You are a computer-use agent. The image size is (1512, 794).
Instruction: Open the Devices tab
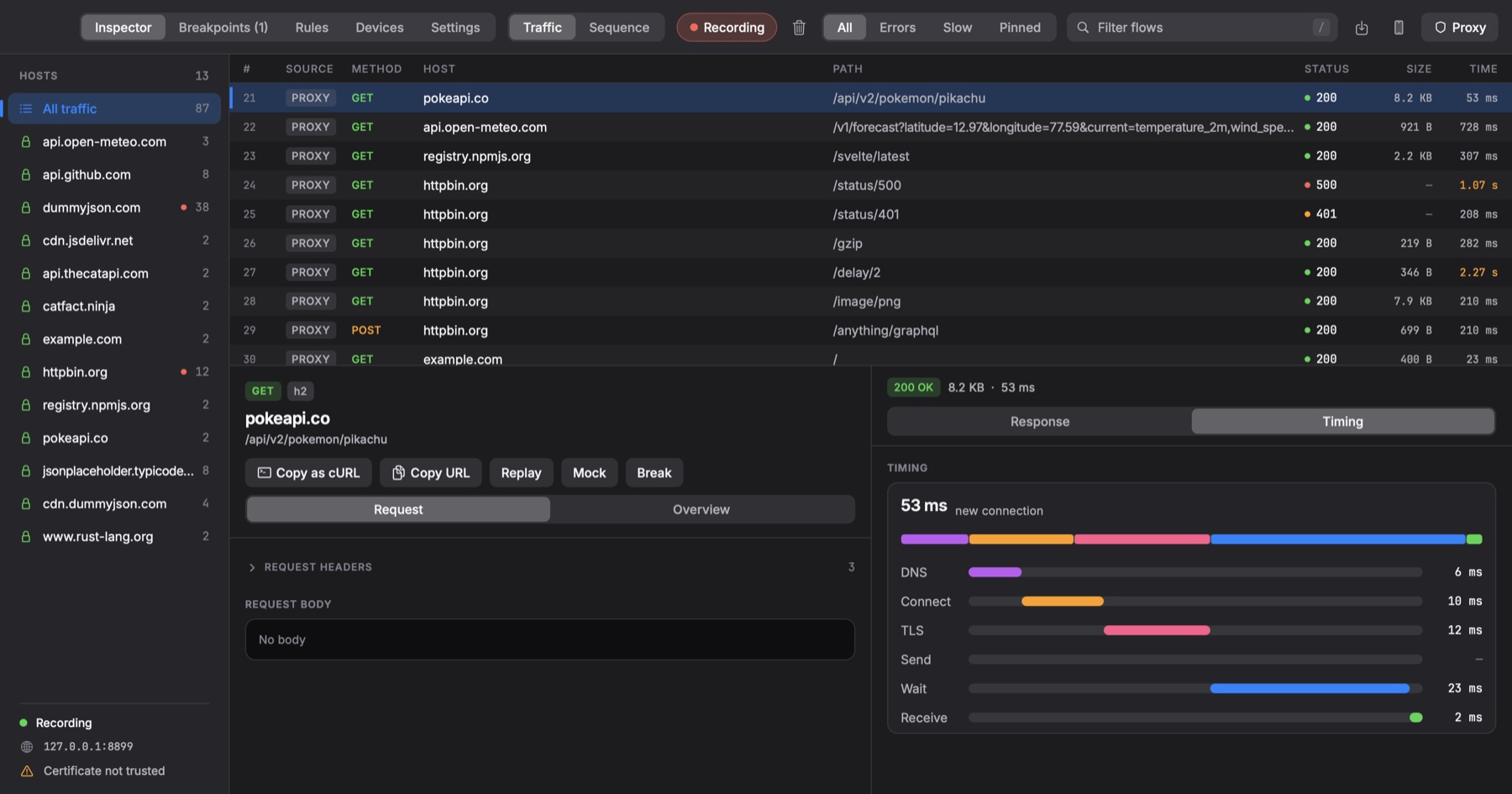380,27
